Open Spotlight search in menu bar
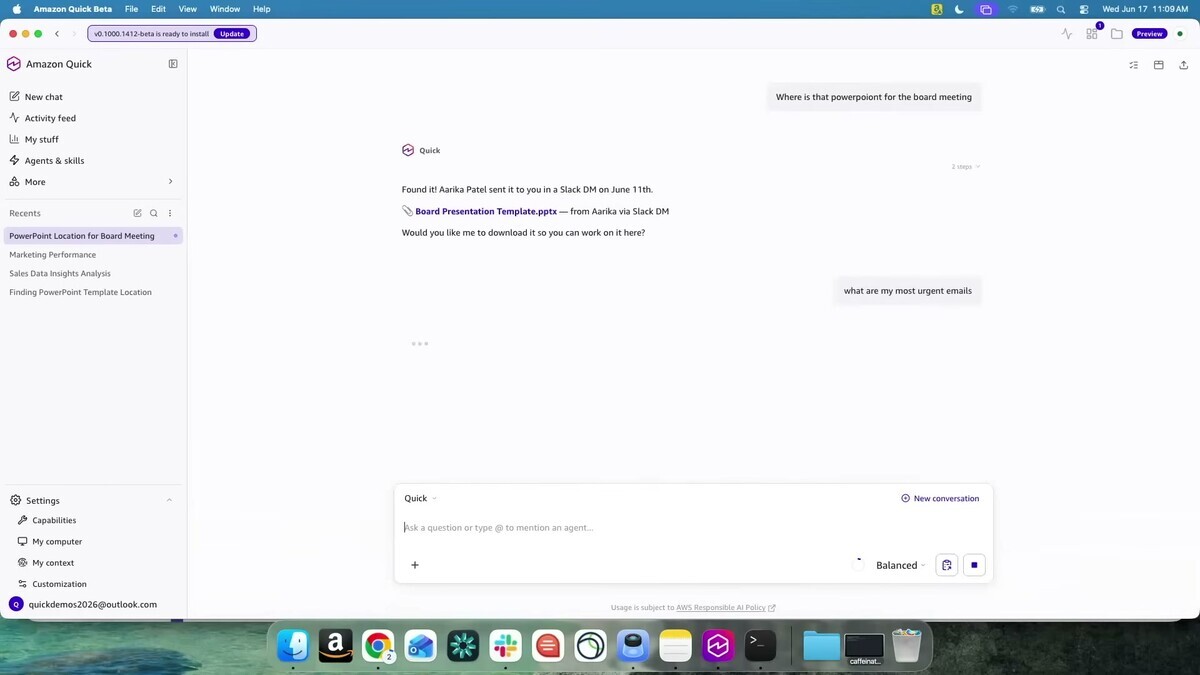Viewport: 1200px width, 675px height. 1061,9
